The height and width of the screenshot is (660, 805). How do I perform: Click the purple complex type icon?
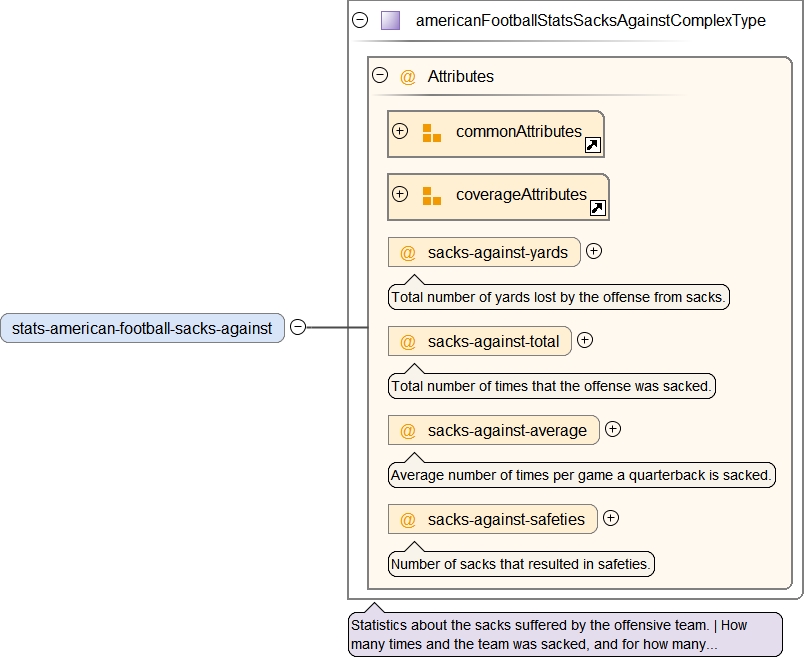390,20
